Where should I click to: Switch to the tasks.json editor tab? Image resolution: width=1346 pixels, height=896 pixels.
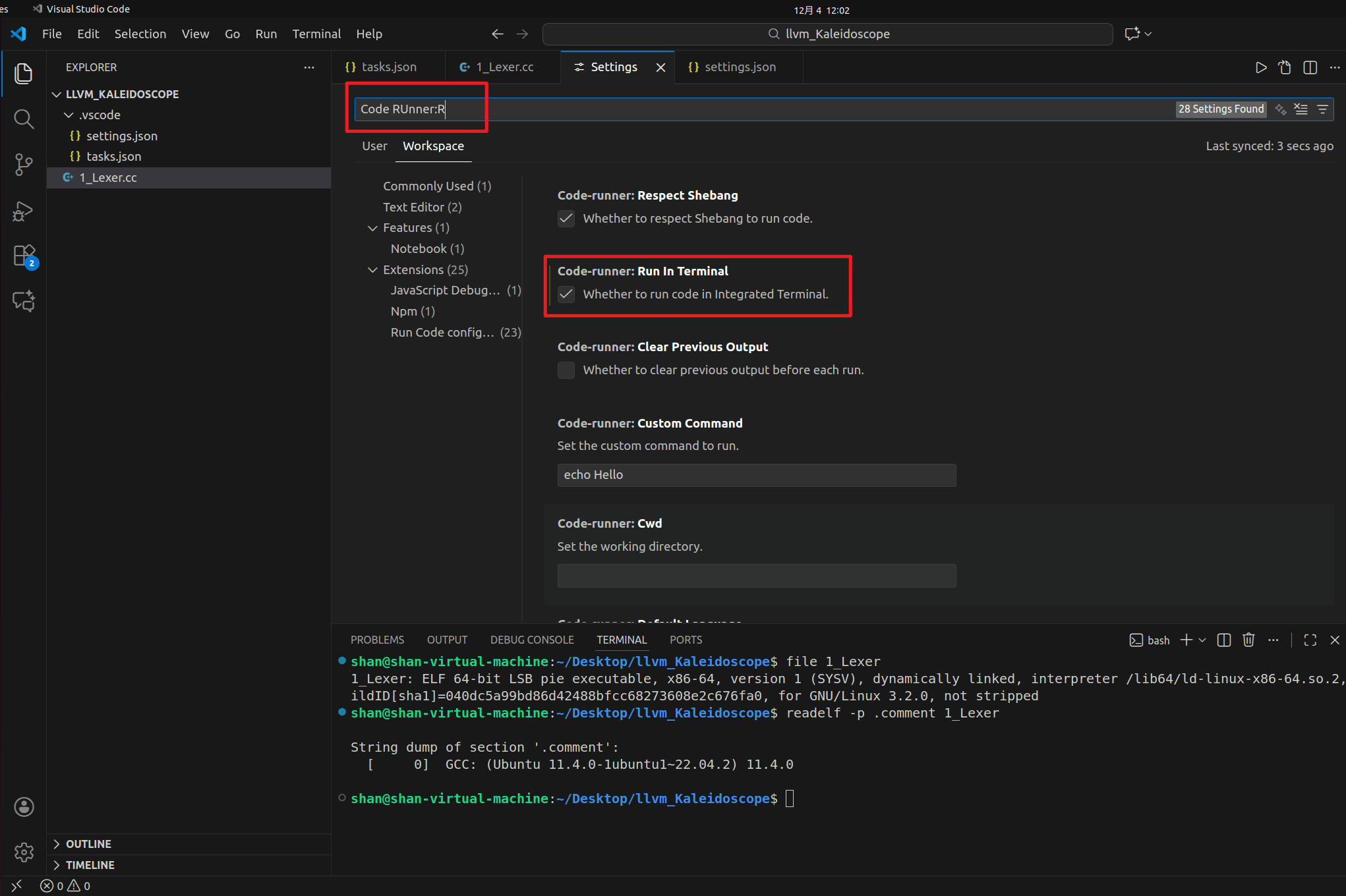pyautogui.click(x=389, y=67)
